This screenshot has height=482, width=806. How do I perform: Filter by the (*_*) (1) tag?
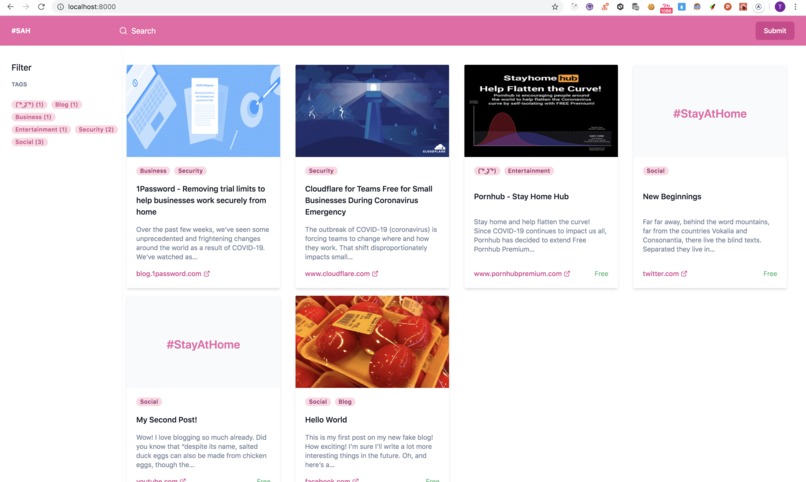point(29,104)
